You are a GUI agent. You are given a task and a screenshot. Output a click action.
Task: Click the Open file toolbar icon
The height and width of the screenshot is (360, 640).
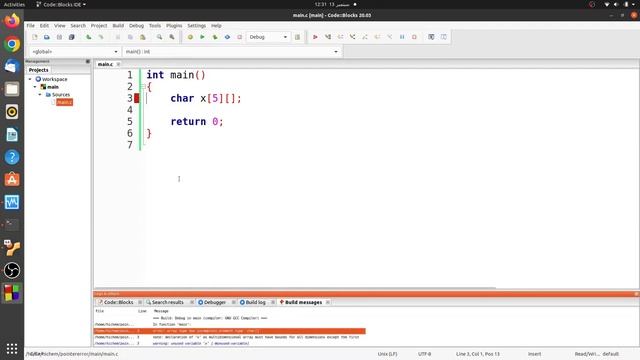tap(47, 37)
